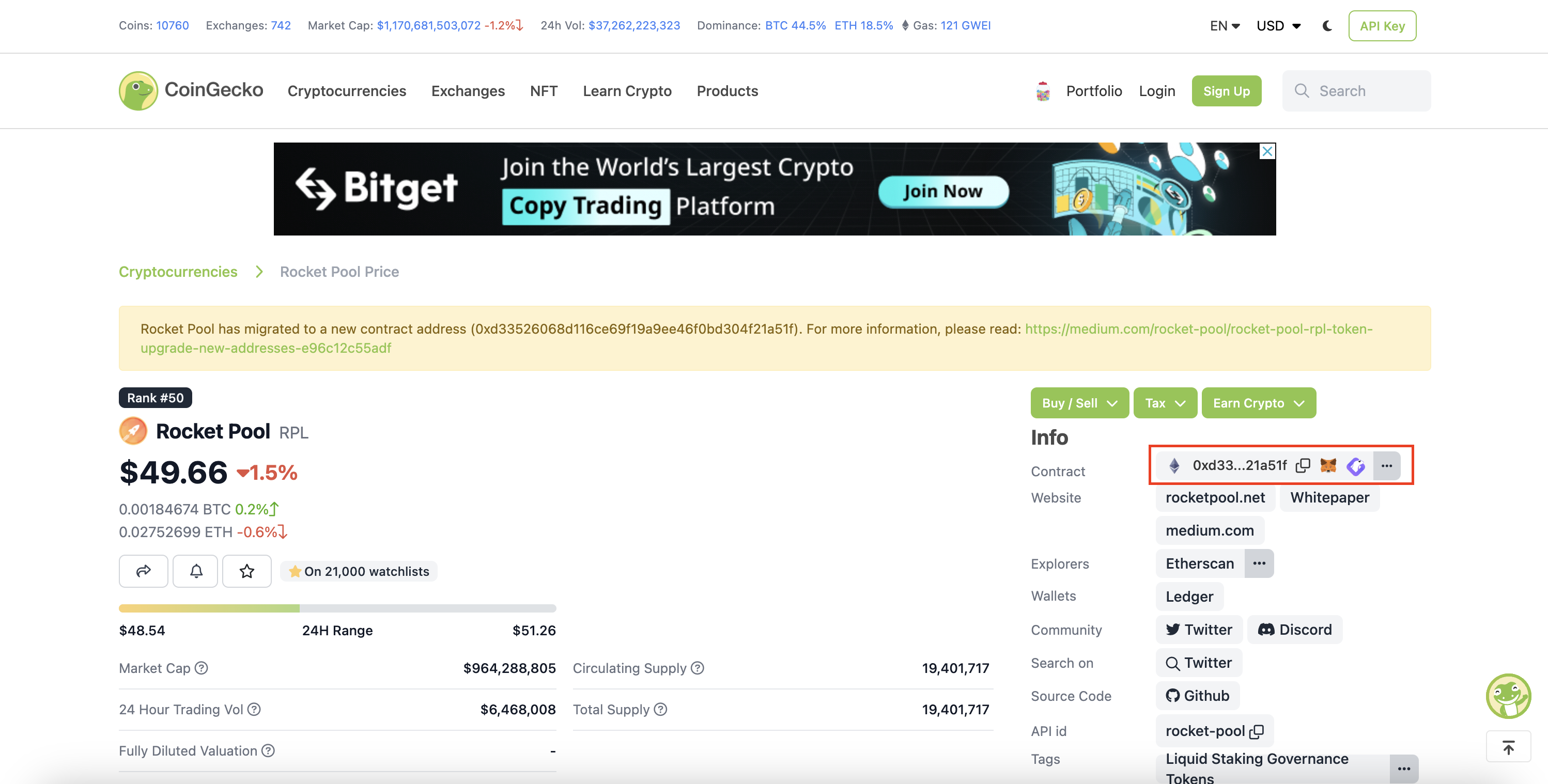Toggle dark mode moon icon
This screenshot has height=784, width=1548.
(1327, 26)
